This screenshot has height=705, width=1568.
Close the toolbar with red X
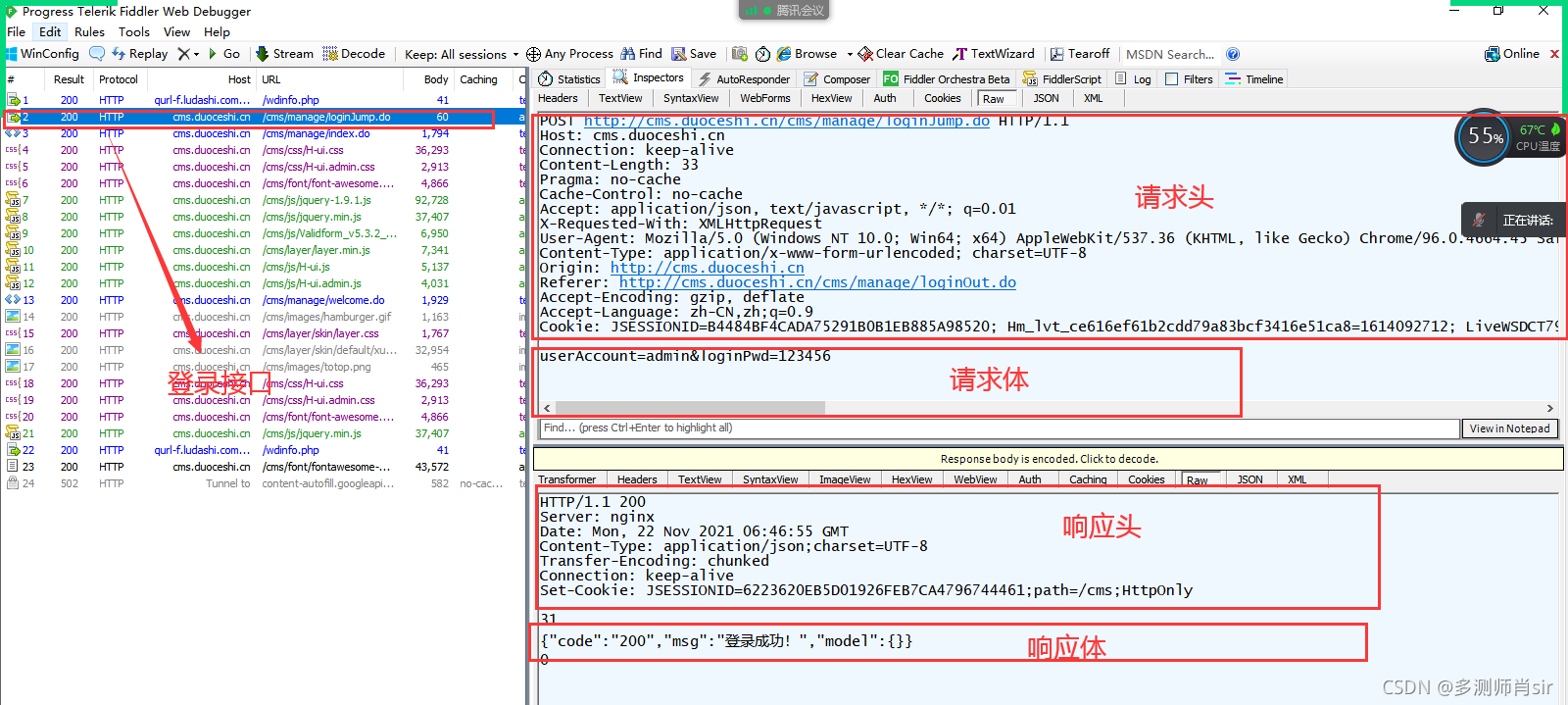(x=1554, y=54)
